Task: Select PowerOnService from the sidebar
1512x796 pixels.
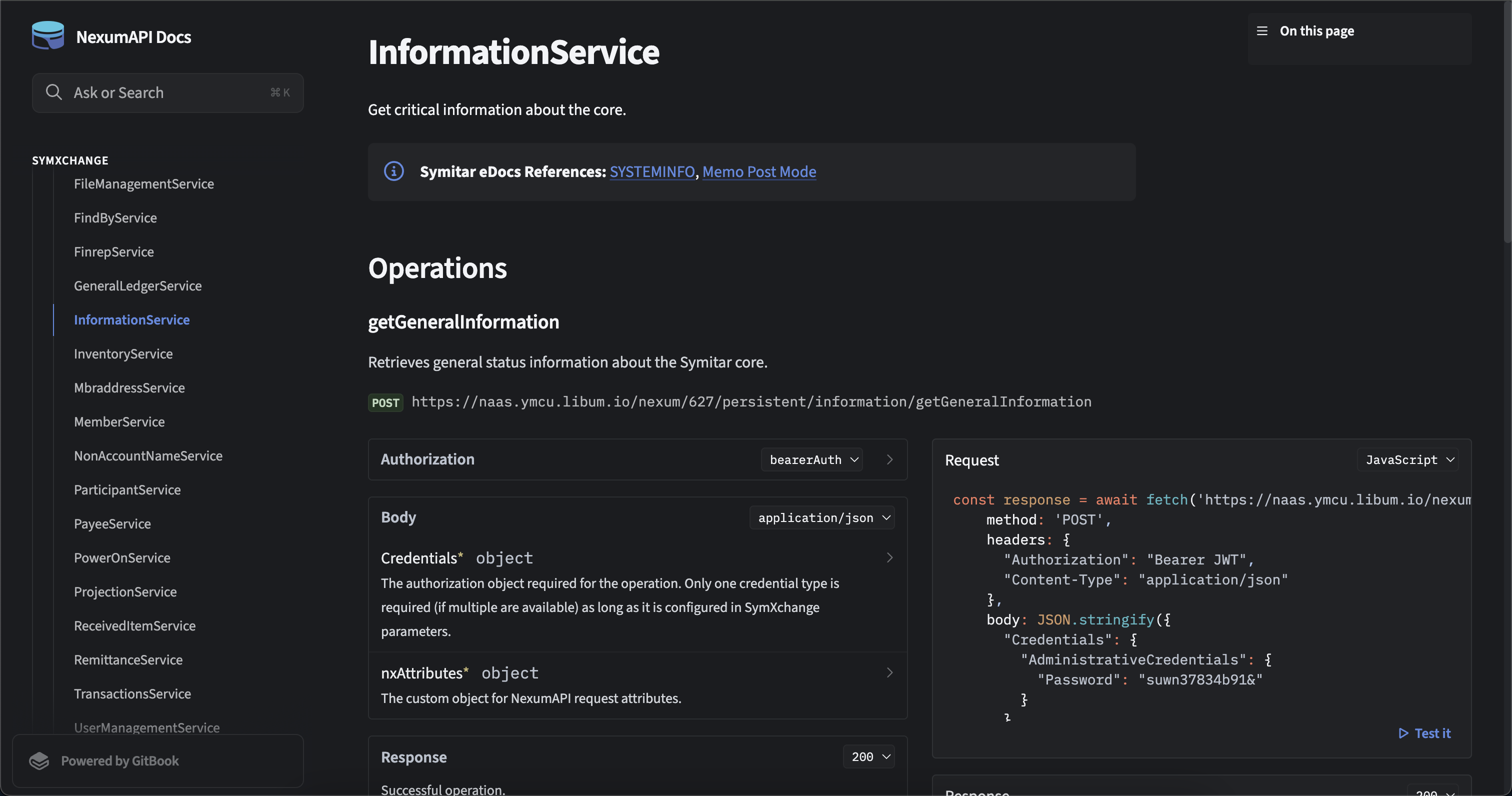Action: pos(122,557)
